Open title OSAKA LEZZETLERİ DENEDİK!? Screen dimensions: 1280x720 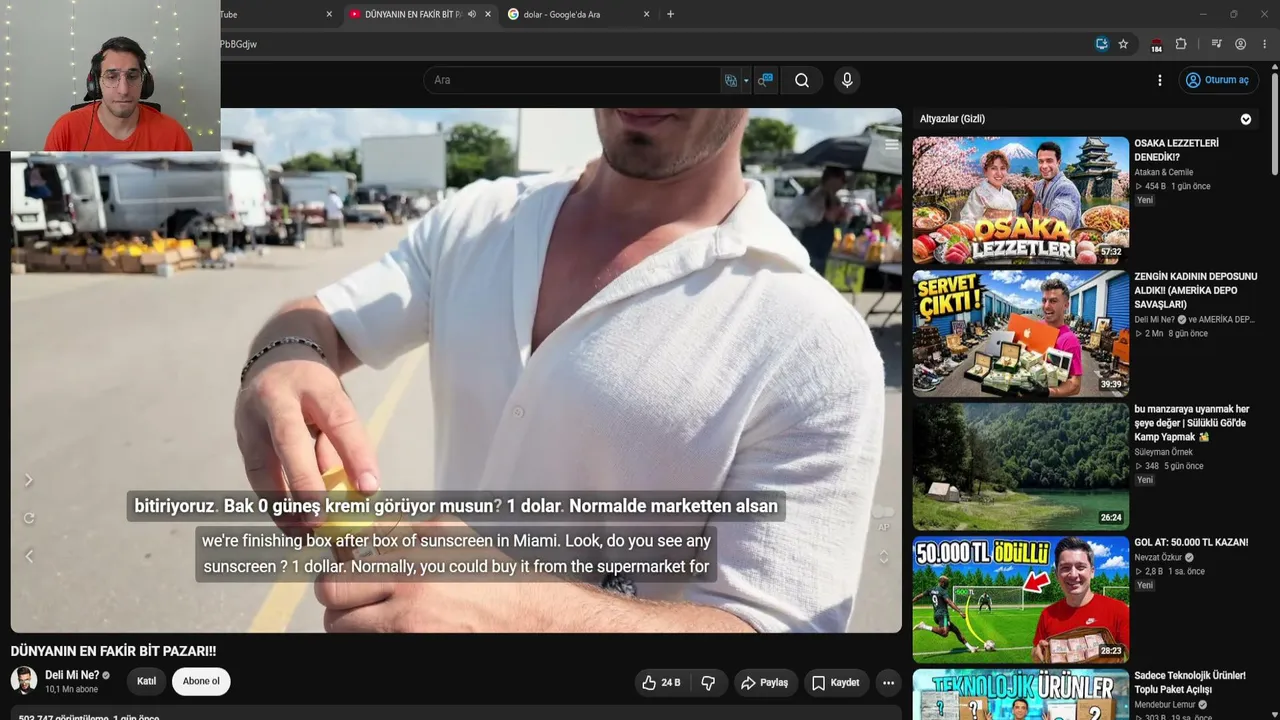coord(1177,150)
